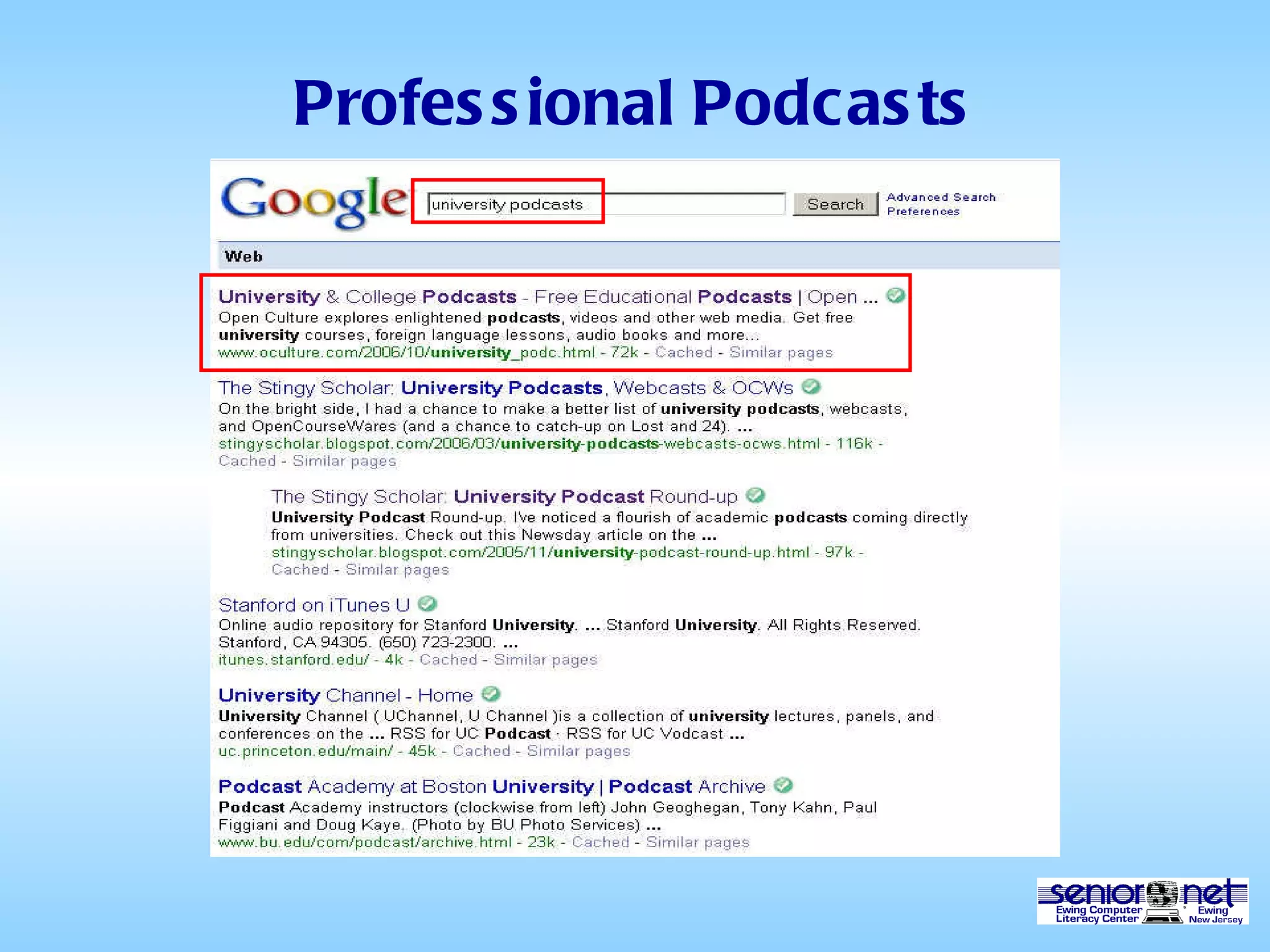Open Stanford on iTunes U result
The height and width of the screenshot is (952, 1270).
click(x=314, y=605)
